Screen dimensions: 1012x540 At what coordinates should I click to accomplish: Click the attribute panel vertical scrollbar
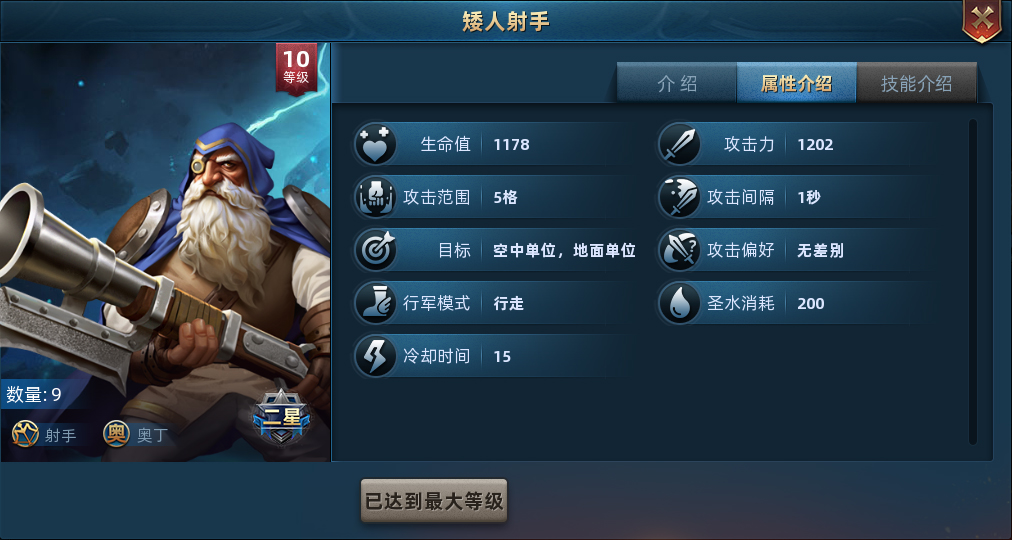(x=973, y=282)
